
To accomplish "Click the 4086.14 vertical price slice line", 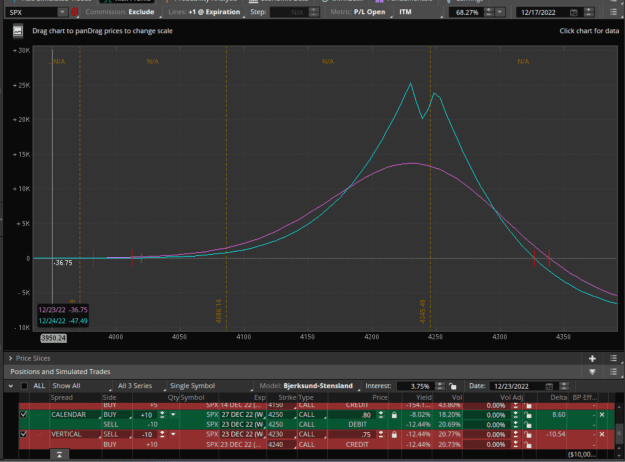I will (226, 187).
